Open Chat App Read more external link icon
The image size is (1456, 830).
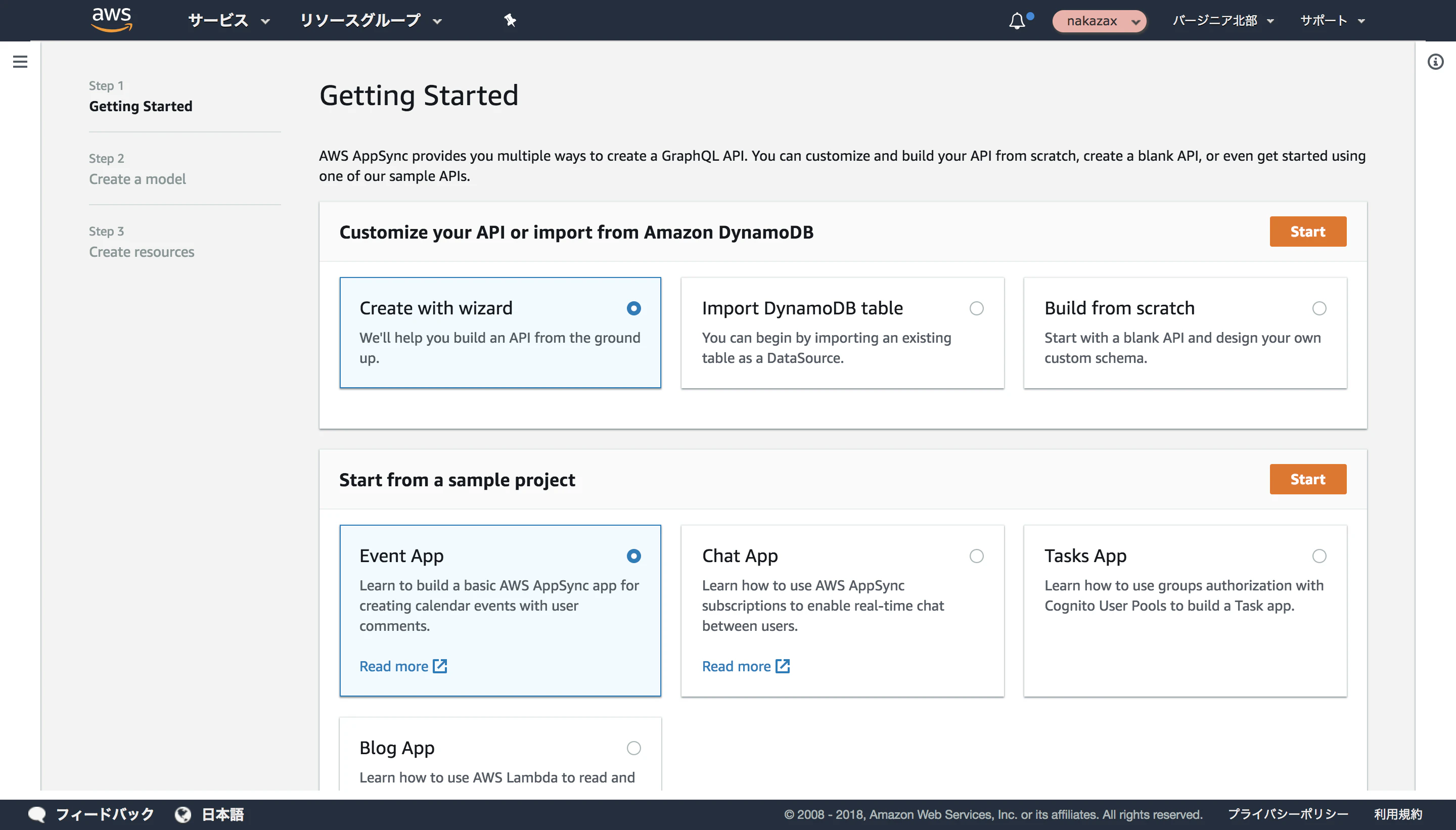[x=782, y=666]
